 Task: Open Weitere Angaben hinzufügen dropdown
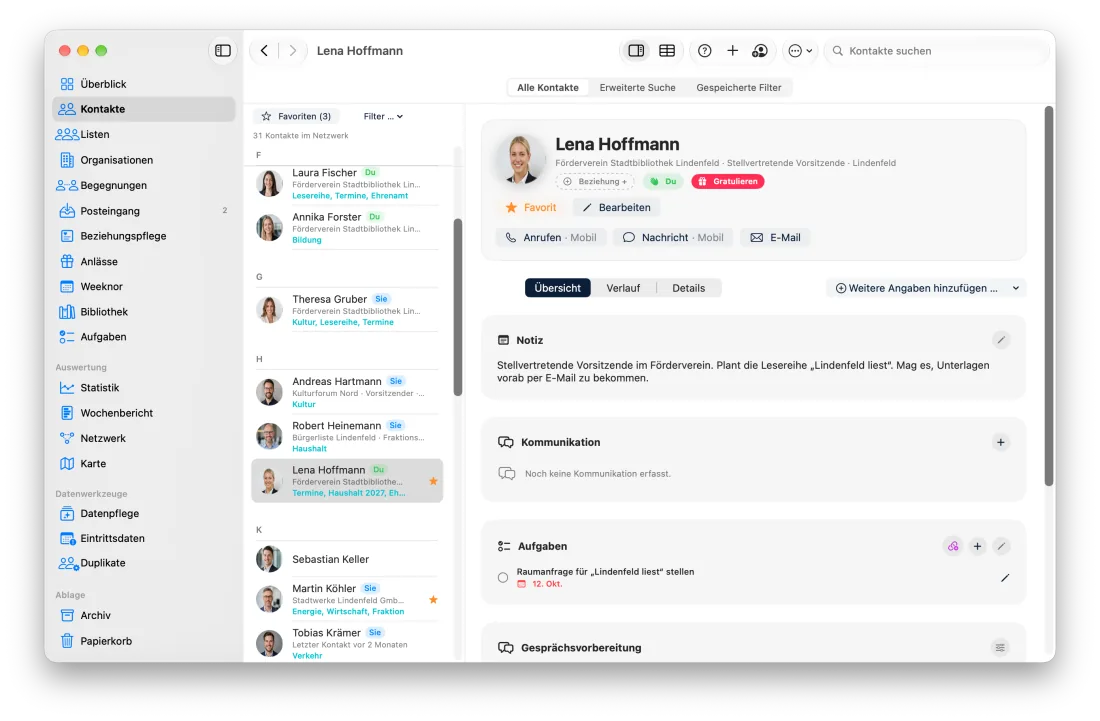[926, 288]
